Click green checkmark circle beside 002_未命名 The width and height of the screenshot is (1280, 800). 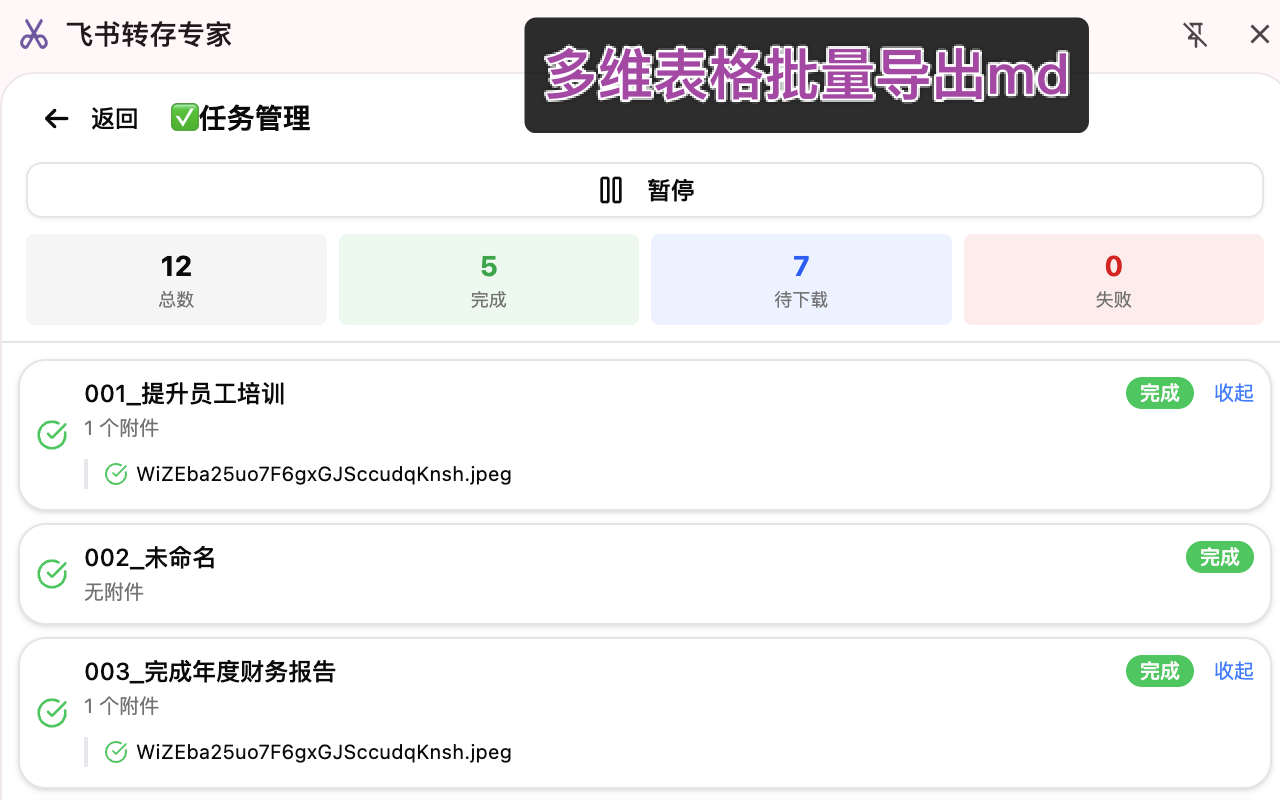51,574
